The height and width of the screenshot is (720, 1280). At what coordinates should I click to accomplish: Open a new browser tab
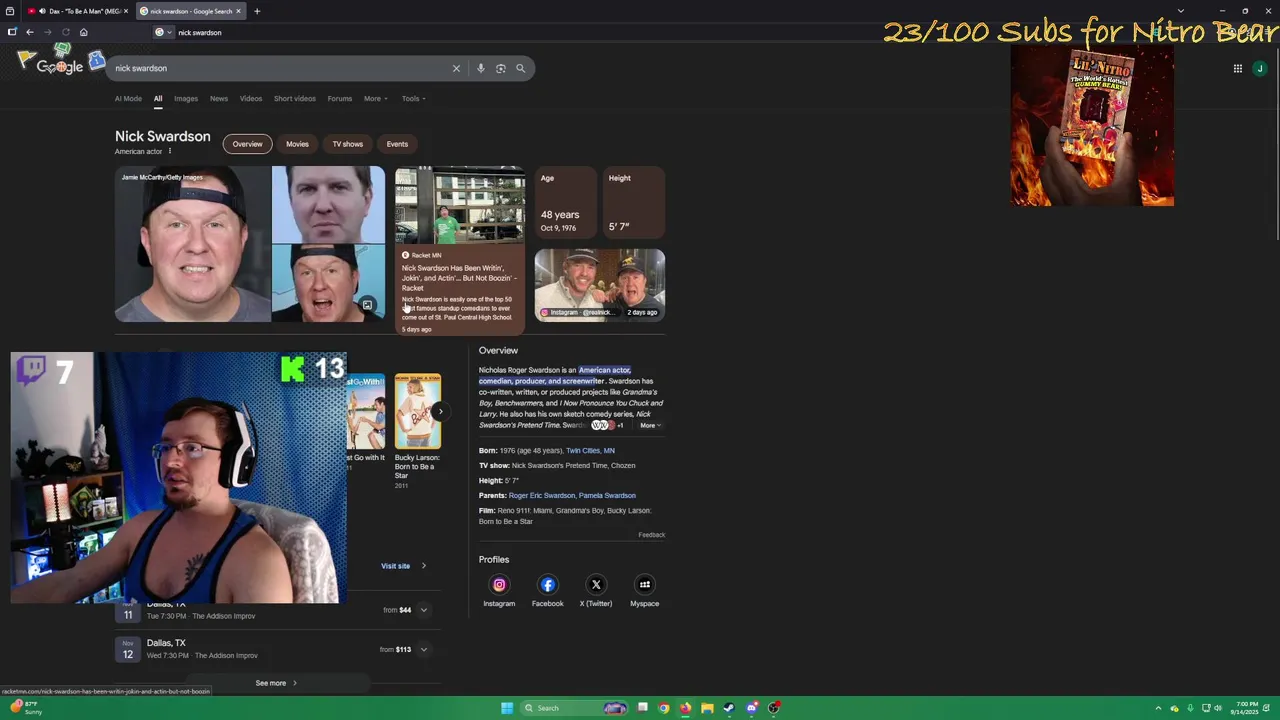pos(257,11)
